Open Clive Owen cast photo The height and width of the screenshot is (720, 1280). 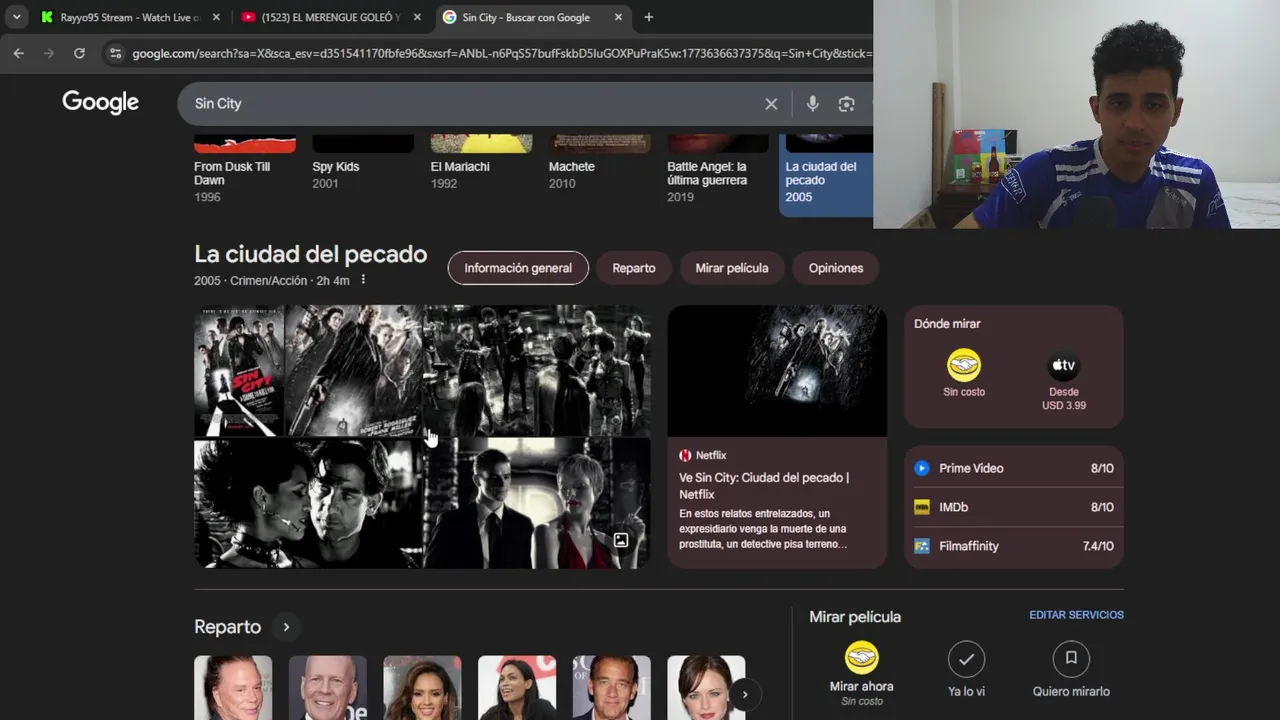pyautogui.click(x=612, y=688)
